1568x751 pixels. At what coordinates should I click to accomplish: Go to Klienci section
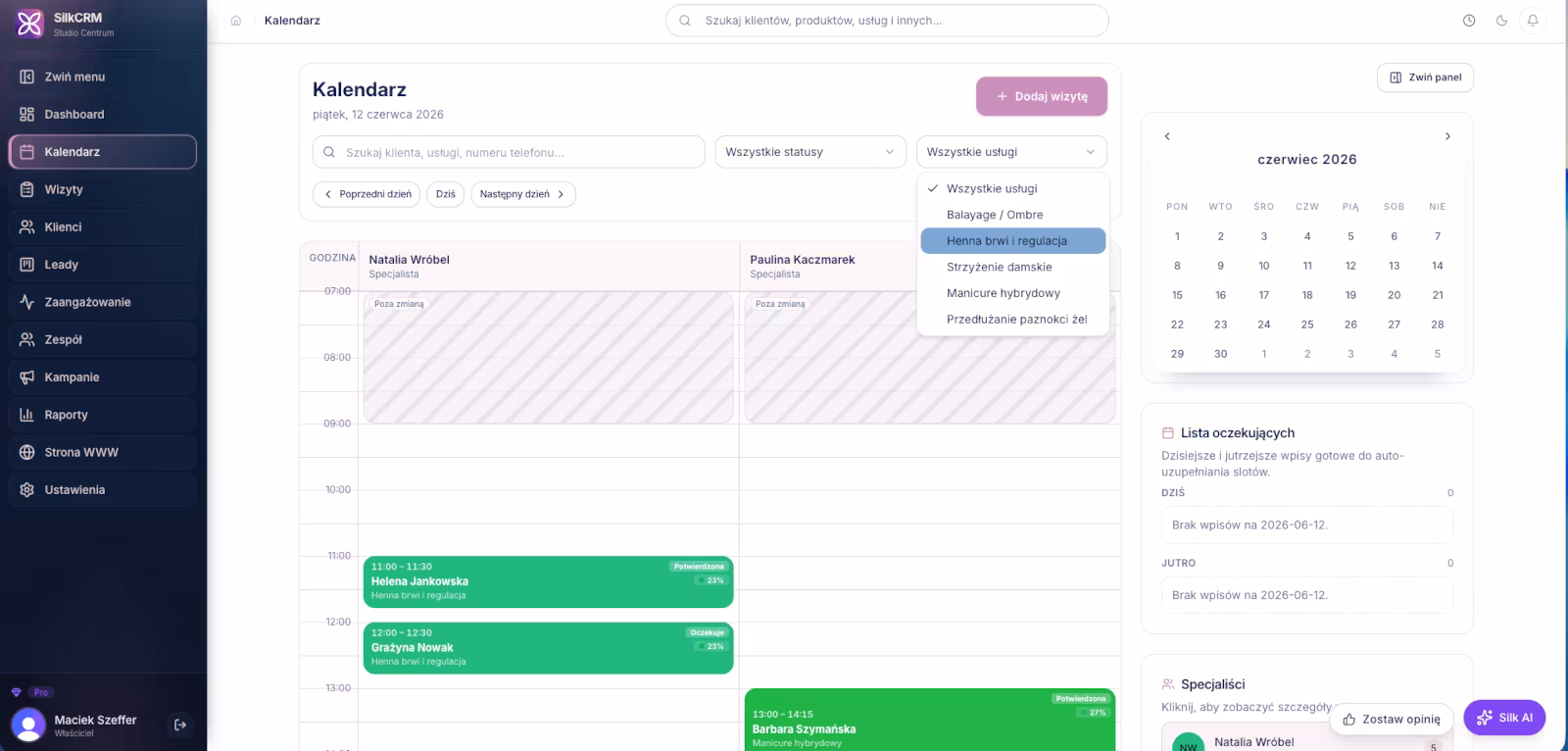click(103, 226)
